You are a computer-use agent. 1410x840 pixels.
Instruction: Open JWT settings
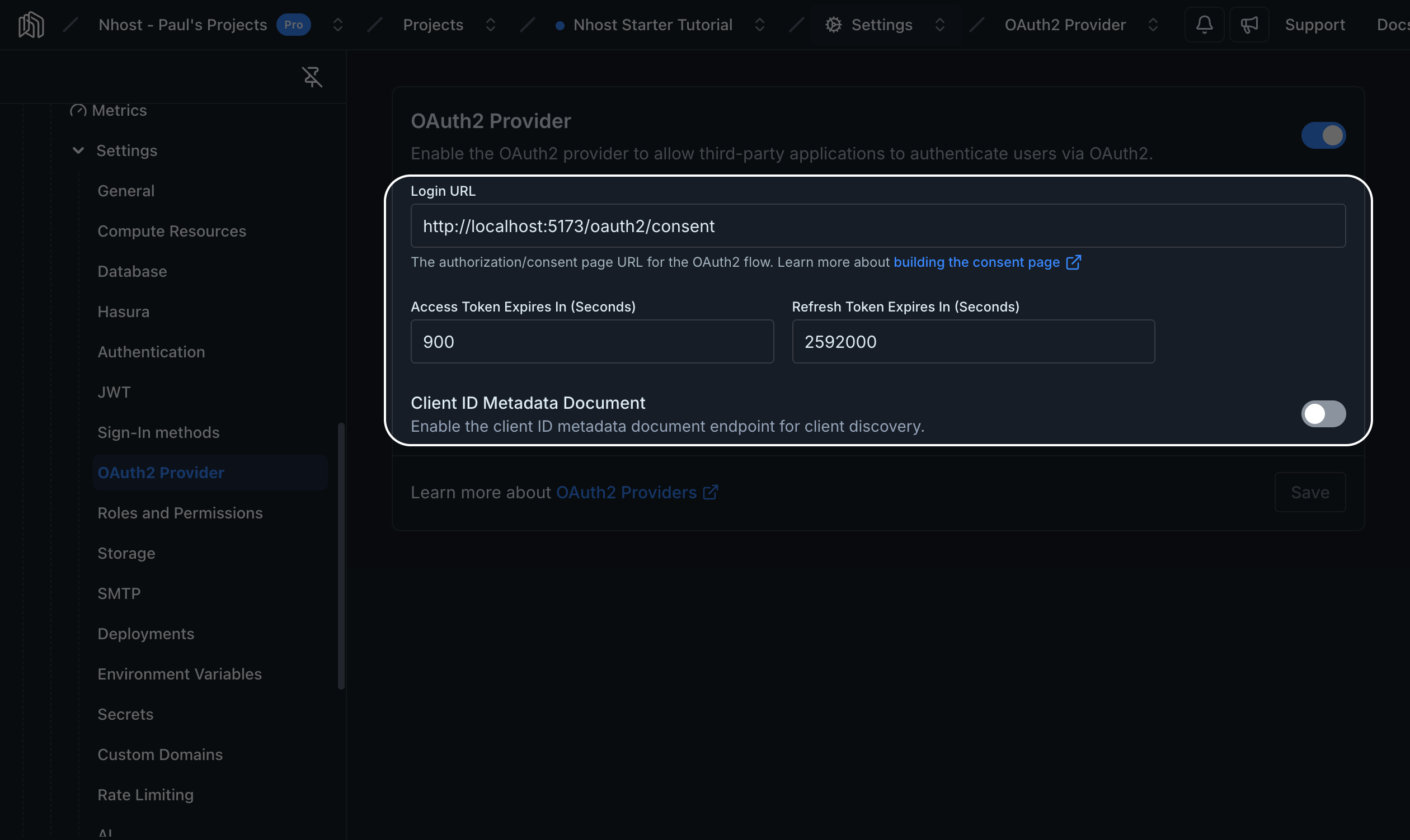(x=114, y=391)
